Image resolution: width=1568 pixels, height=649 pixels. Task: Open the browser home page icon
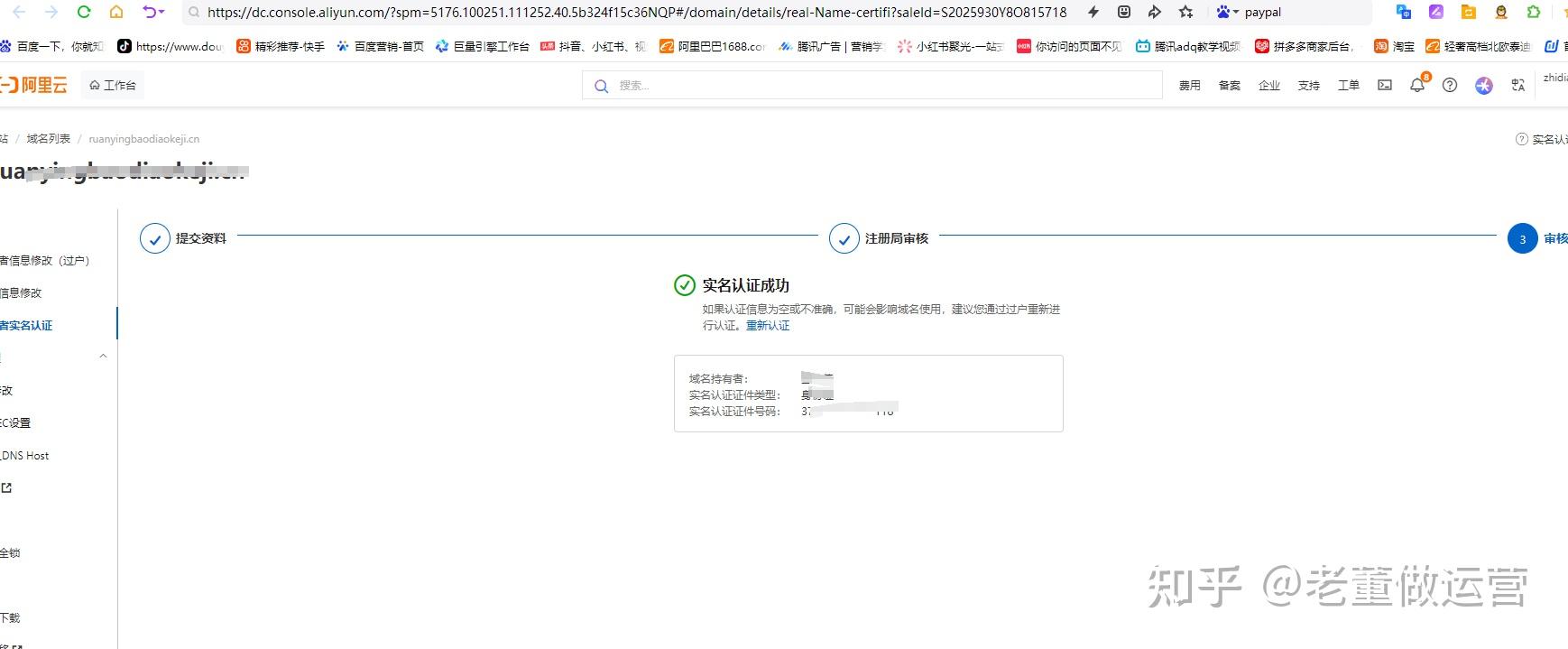point(116,12)
